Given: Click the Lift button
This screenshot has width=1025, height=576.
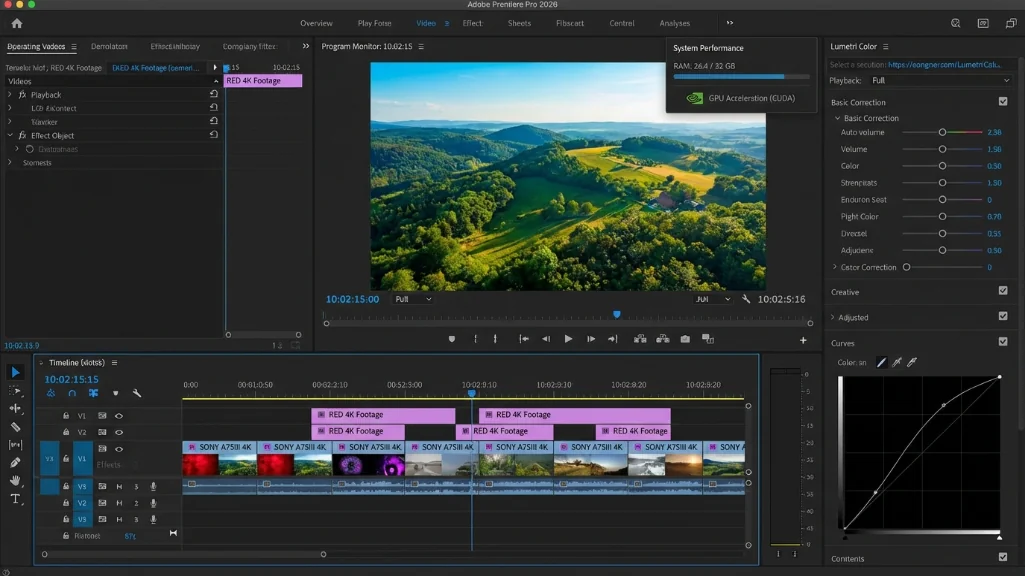Looking at the screenshot, I should pyautogui.click(x=640, y=339).
